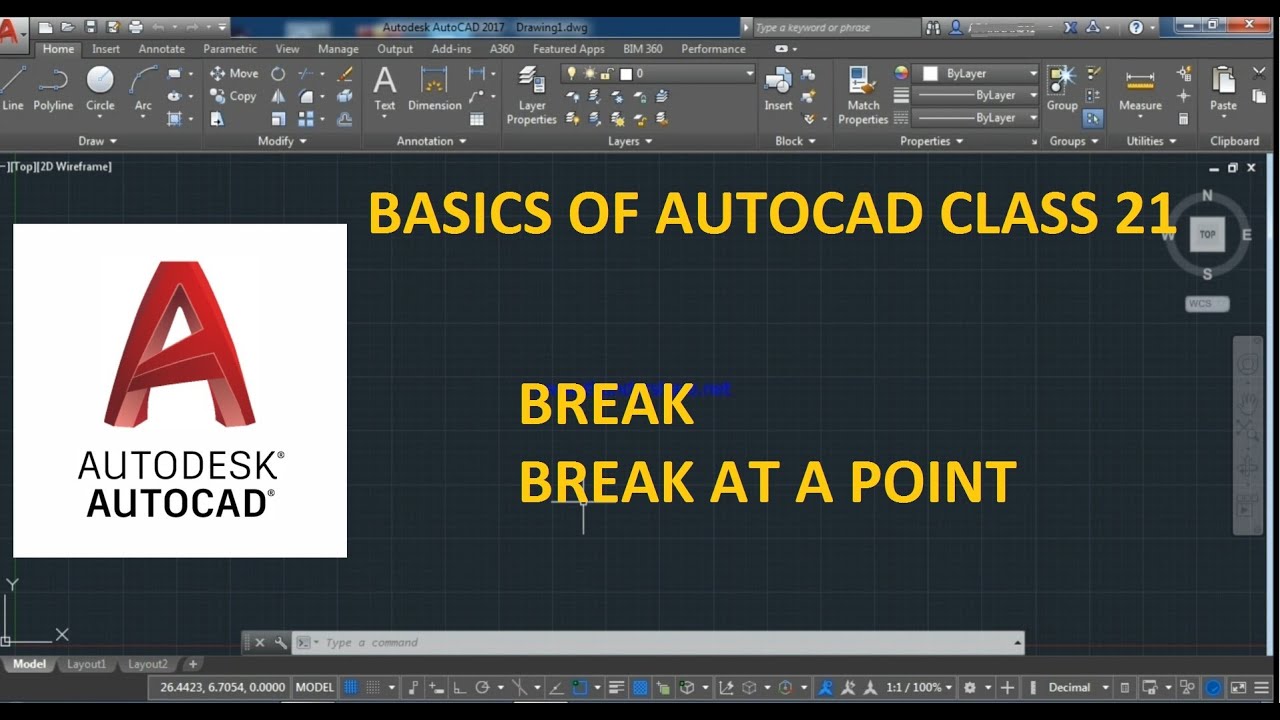Viewport: 1280px width, 720px height.
Task: Open the layer selection dropdown showing 0
Action: 658,73
